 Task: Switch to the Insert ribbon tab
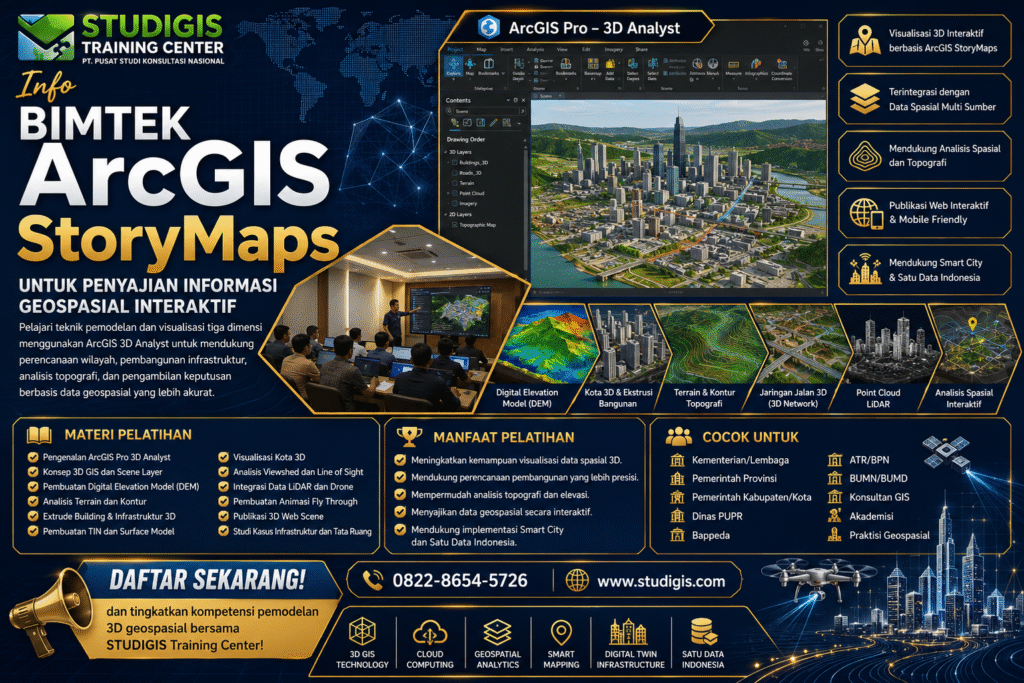coord(507,50)
